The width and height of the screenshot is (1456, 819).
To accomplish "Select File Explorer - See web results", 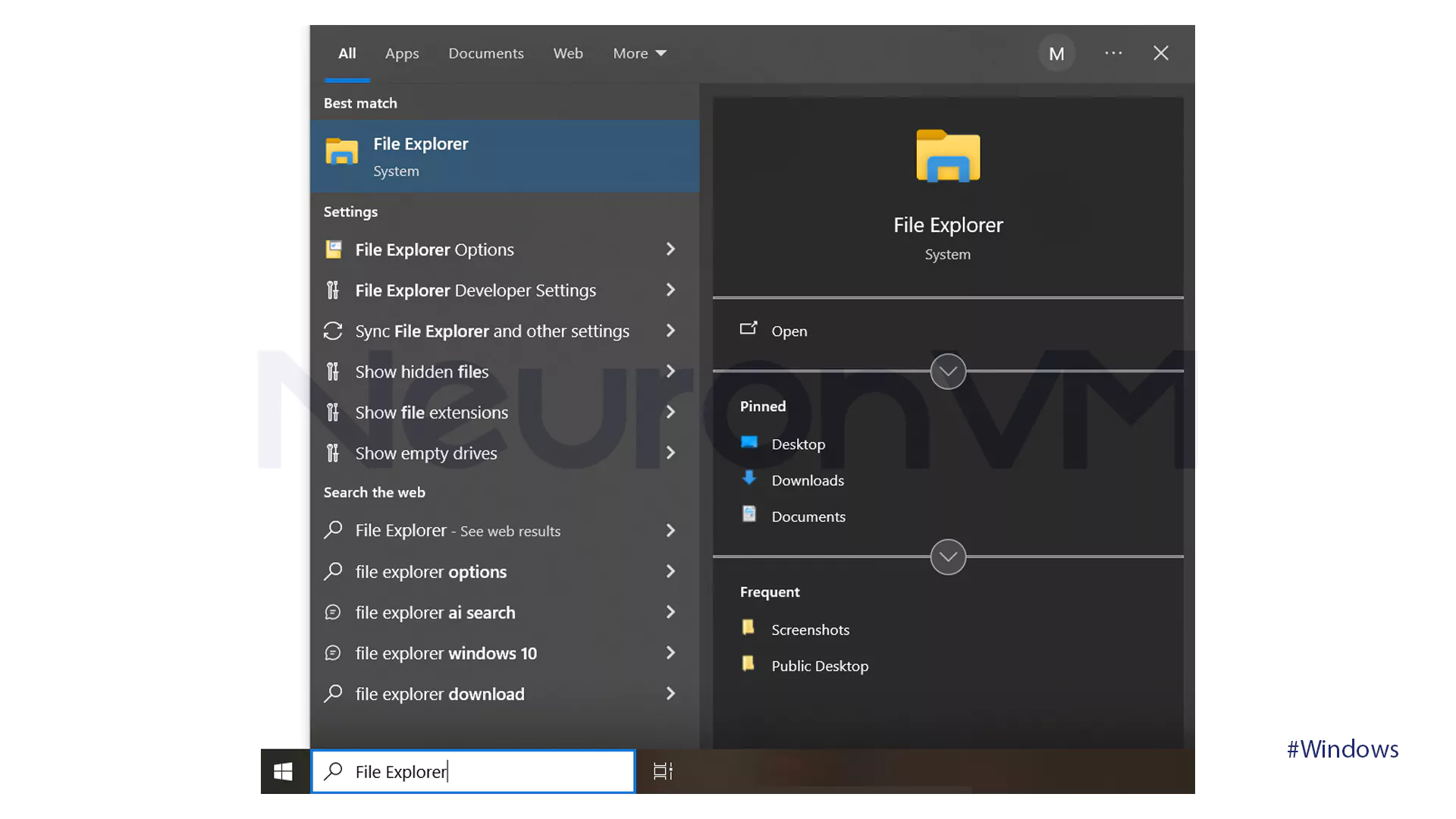I will pyautogui.click(x=505, y=530).
